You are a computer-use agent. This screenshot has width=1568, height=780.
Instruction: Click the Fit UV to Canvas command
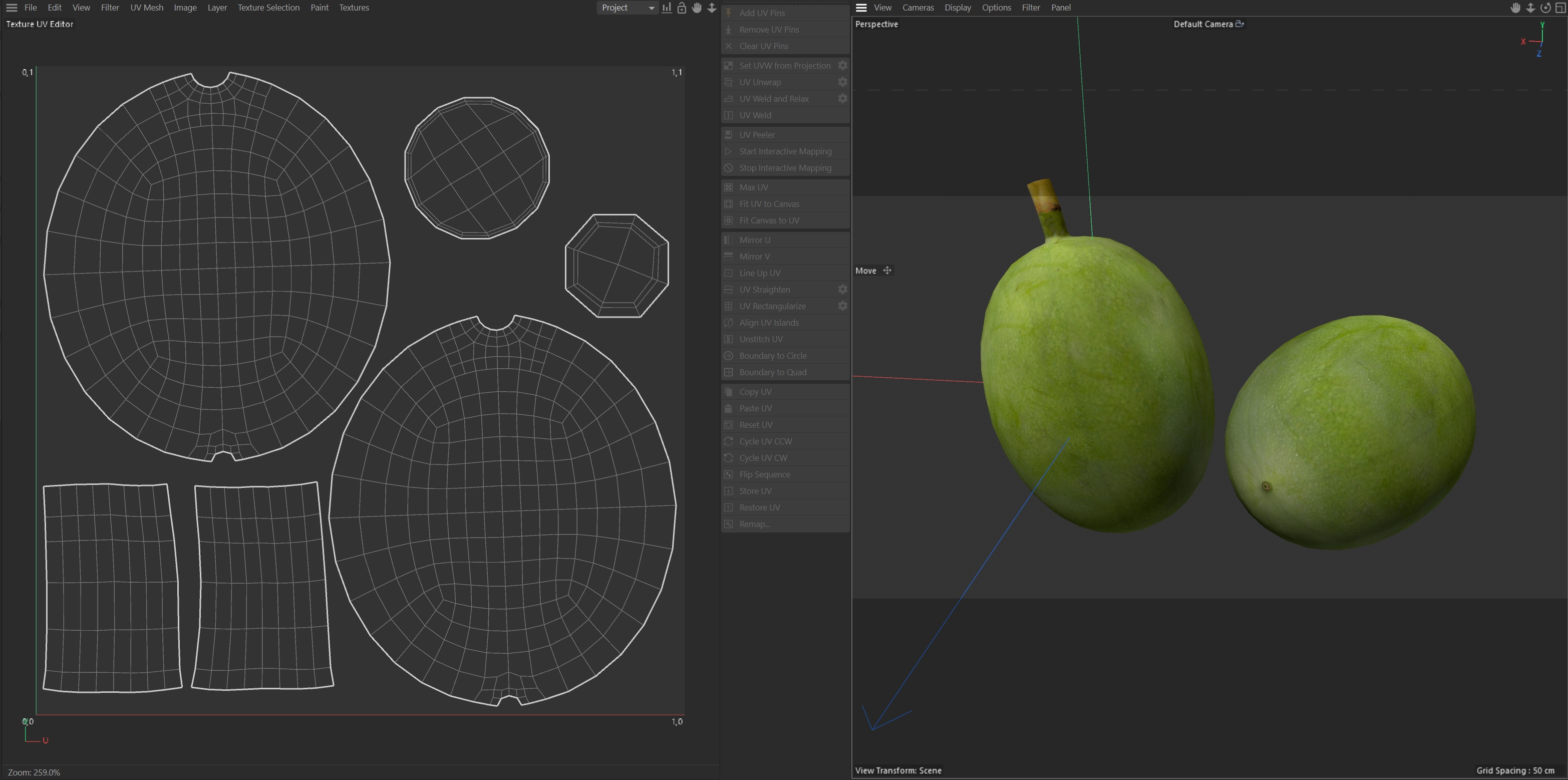(x=769, y=204)
